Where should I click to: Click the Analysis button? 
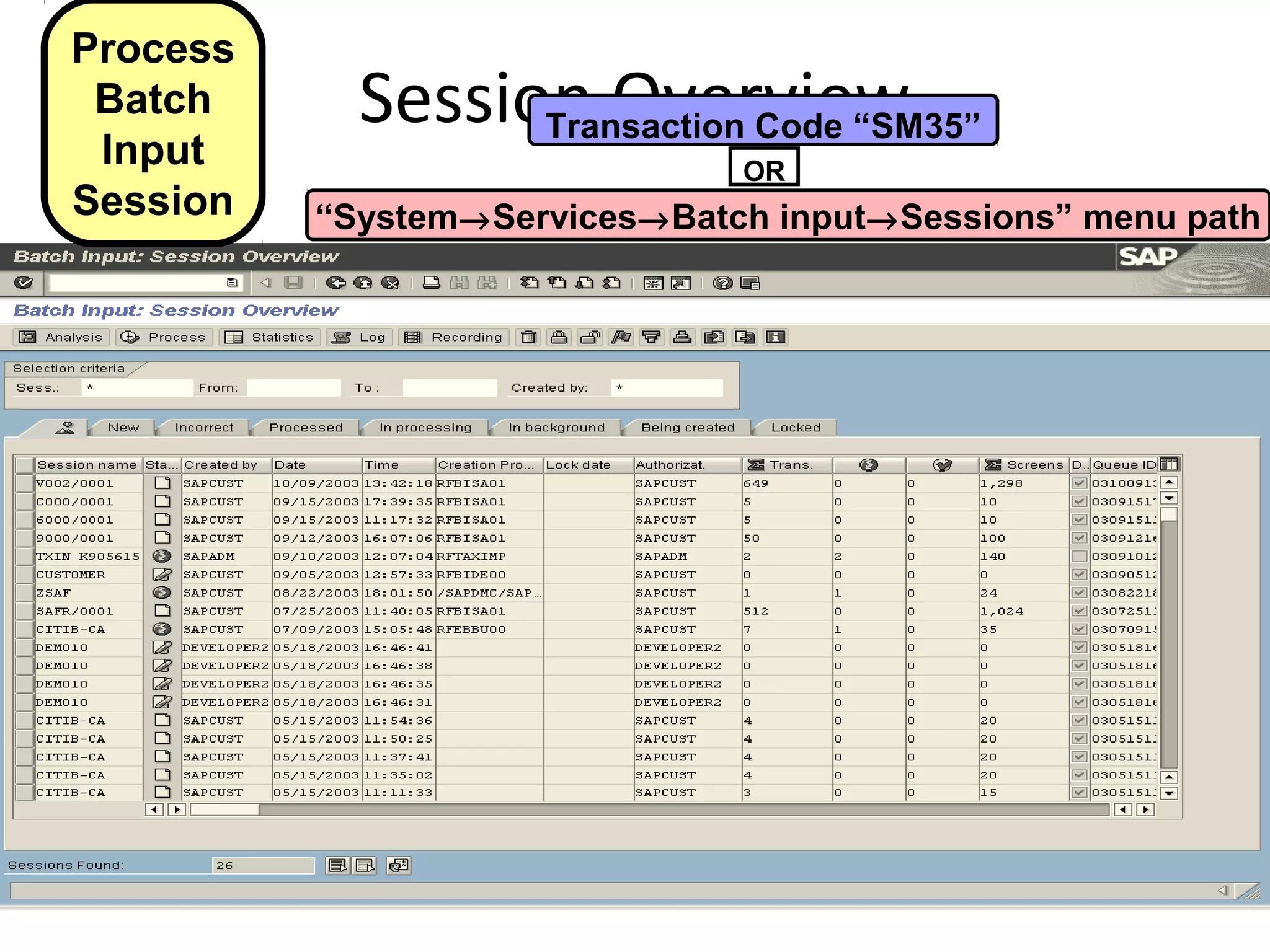[x=61, y=337]
